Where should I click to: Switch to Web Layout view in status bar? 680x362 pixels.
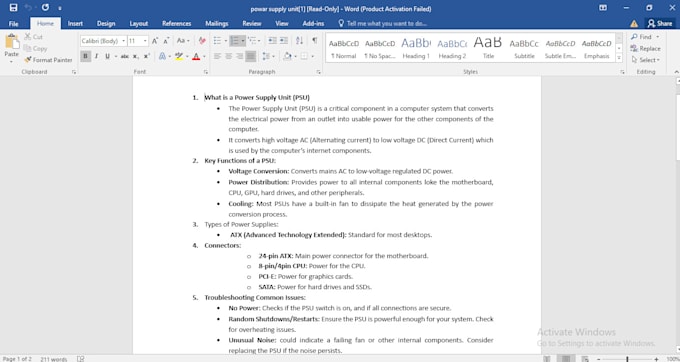point(585,359)
